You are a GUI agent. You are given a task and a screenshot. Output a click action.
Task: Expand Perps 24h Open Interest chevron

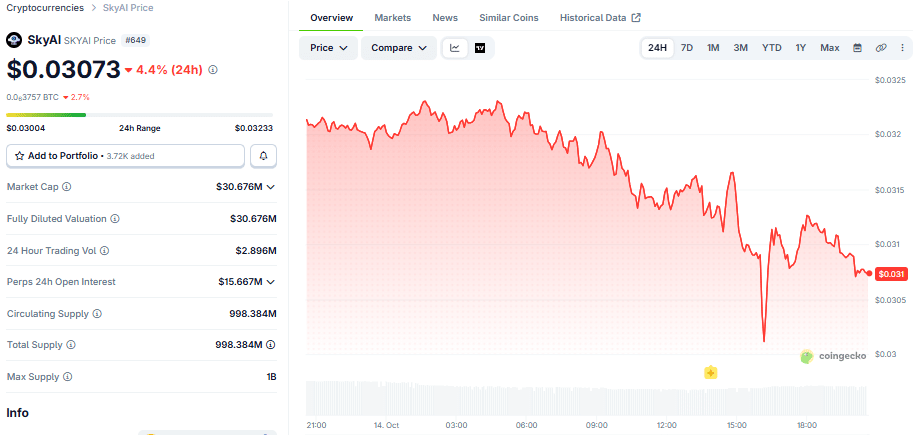(x=271, y=282)
